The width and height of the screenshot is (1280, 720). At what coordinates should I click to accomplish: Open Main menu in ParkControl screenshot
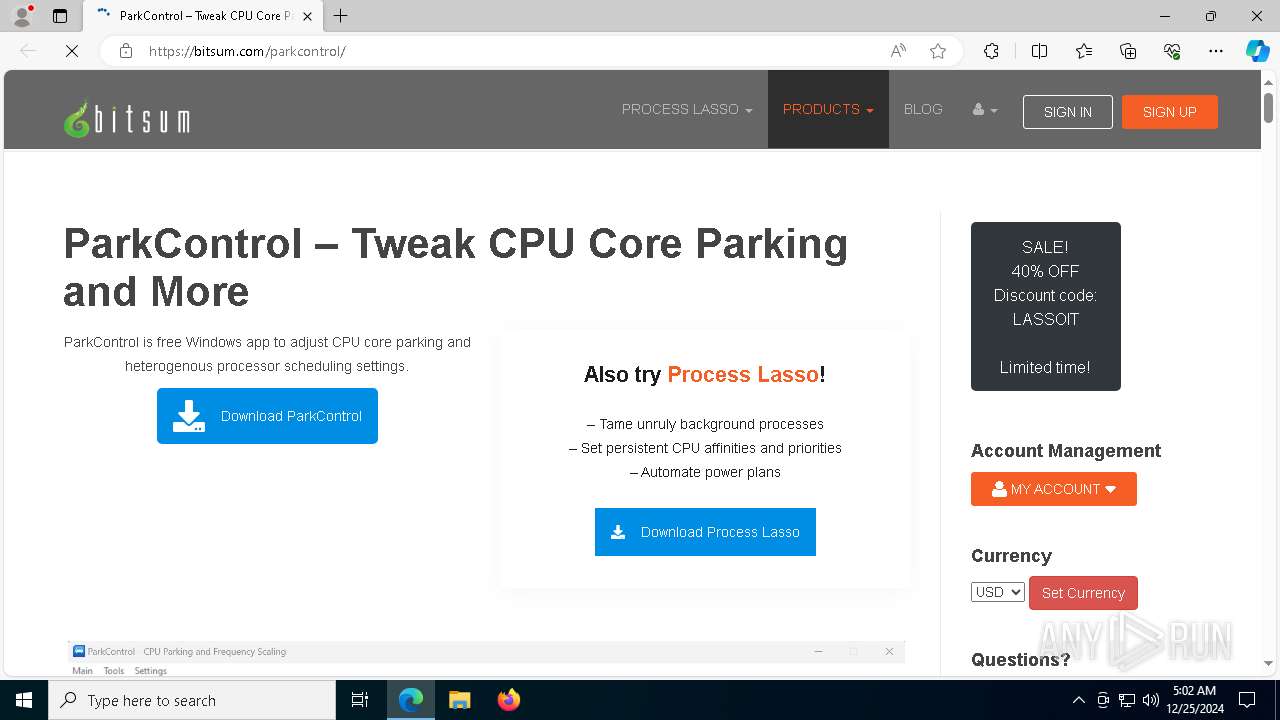click(83, 671)
